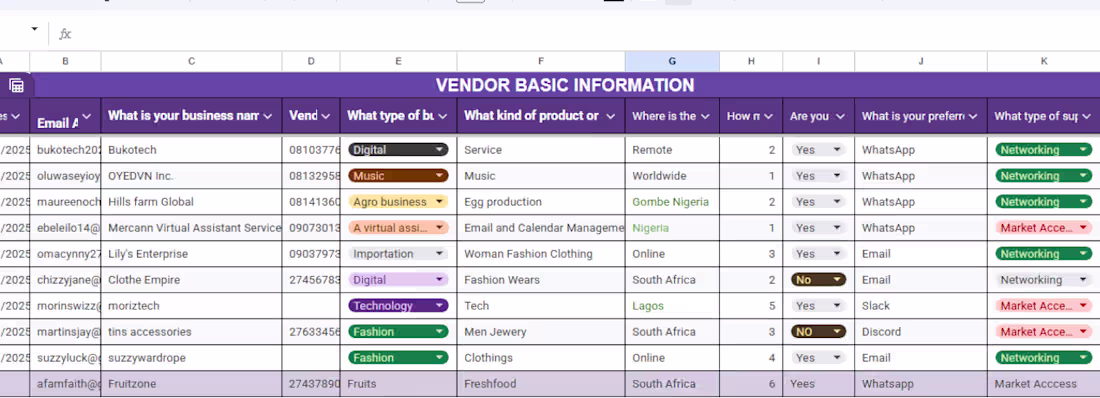Open the NO chip in the tins accessories row
Screen dimensions: 1100x398
coord(819,332)
